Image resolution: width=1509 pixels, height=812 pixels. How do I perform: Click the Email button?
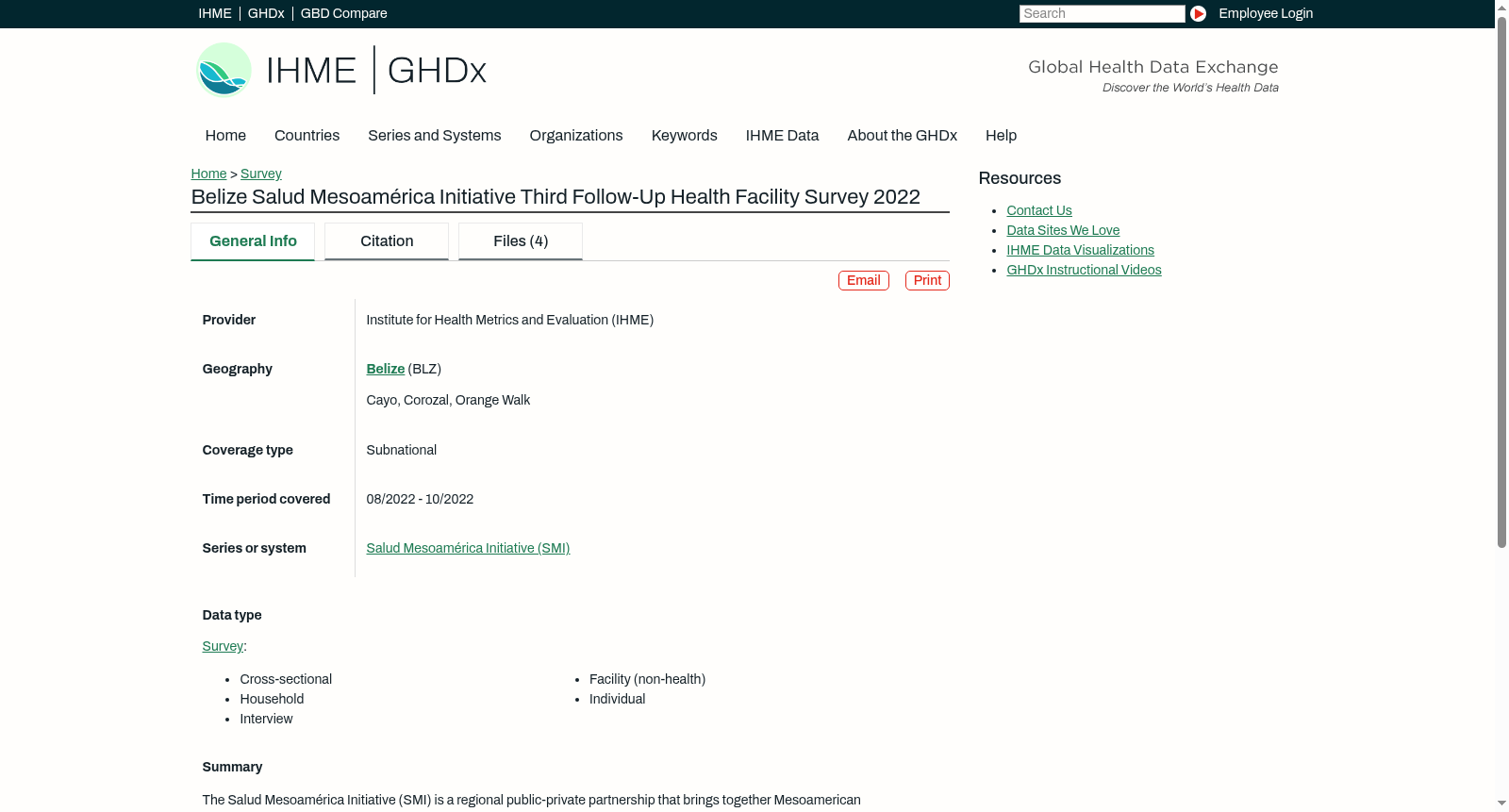click(864, 280)
